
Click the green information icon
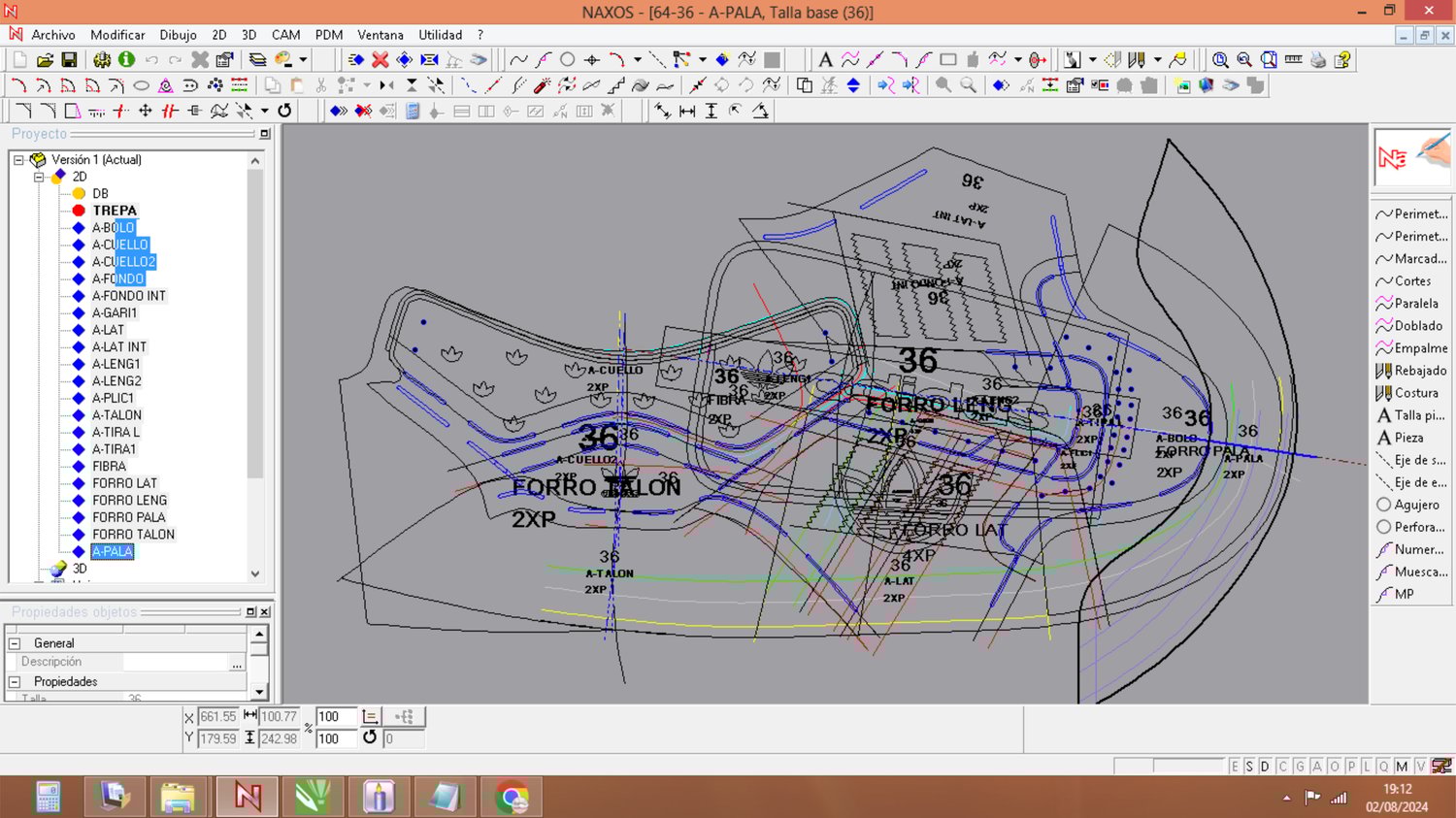[126, 60]
